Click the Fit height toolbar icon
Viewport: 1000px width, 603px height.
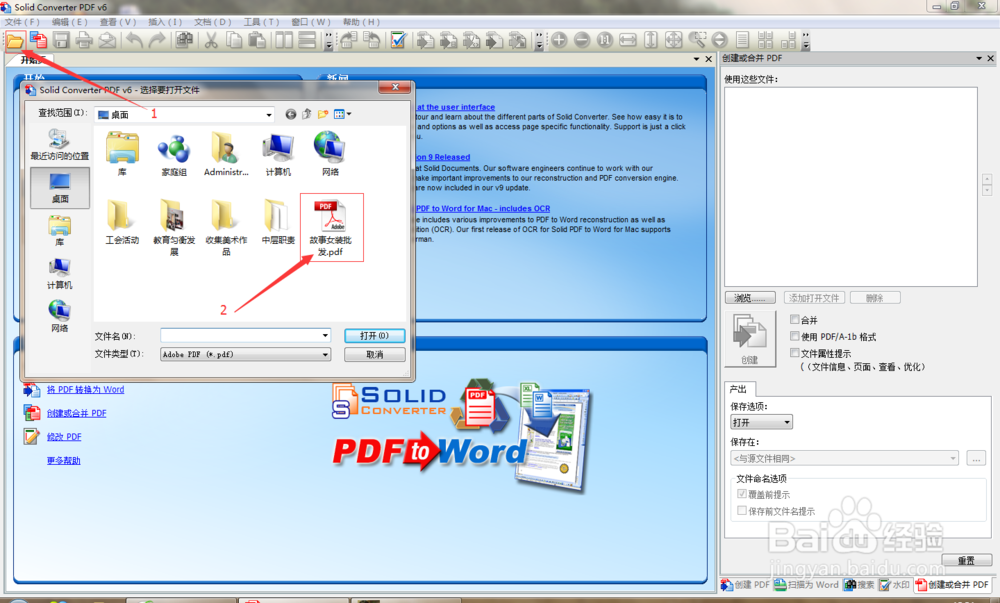point(651,40)
